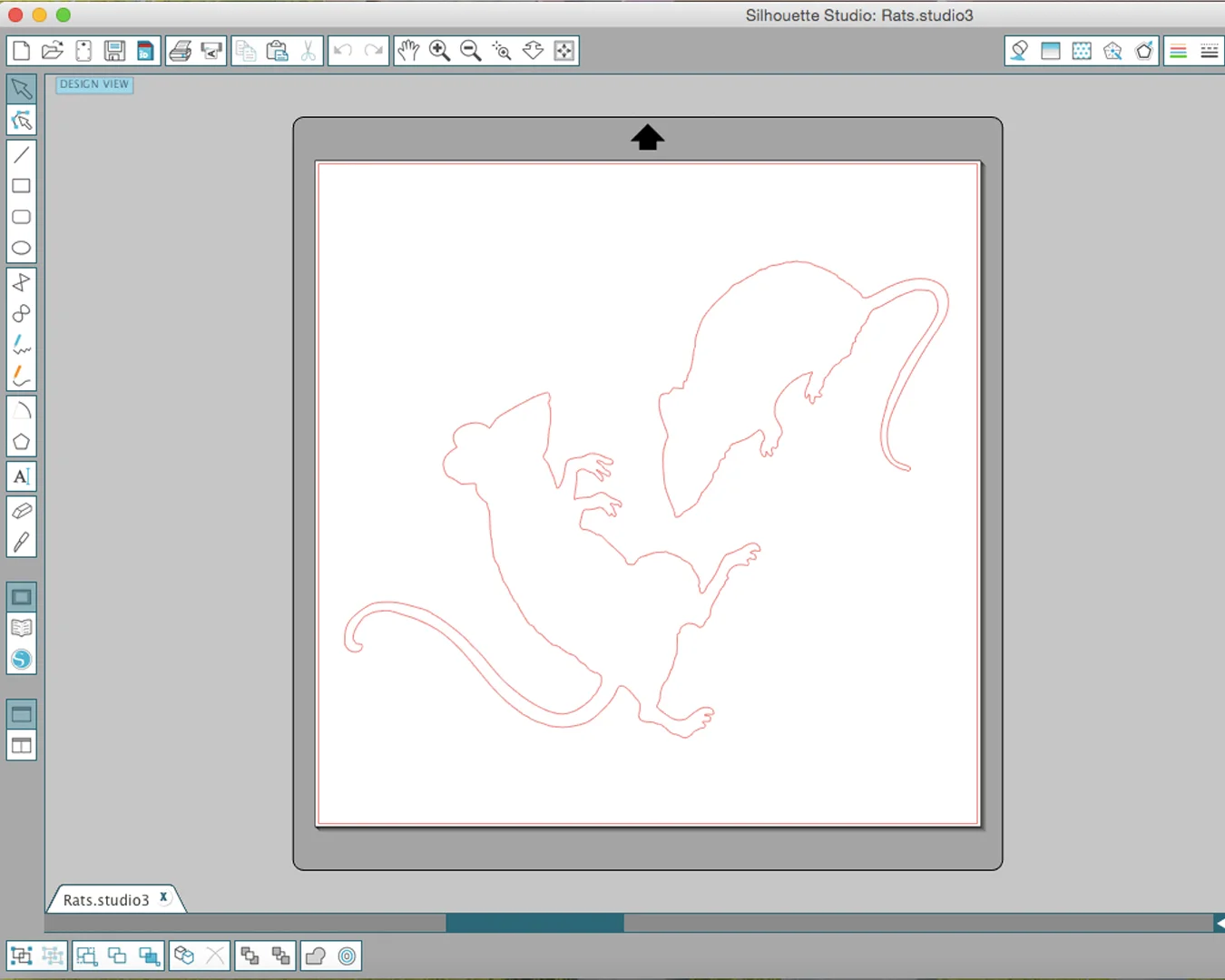1225x980 pixels.
Task: Open the Line Style panel
Action: (x=1210, y=51)
